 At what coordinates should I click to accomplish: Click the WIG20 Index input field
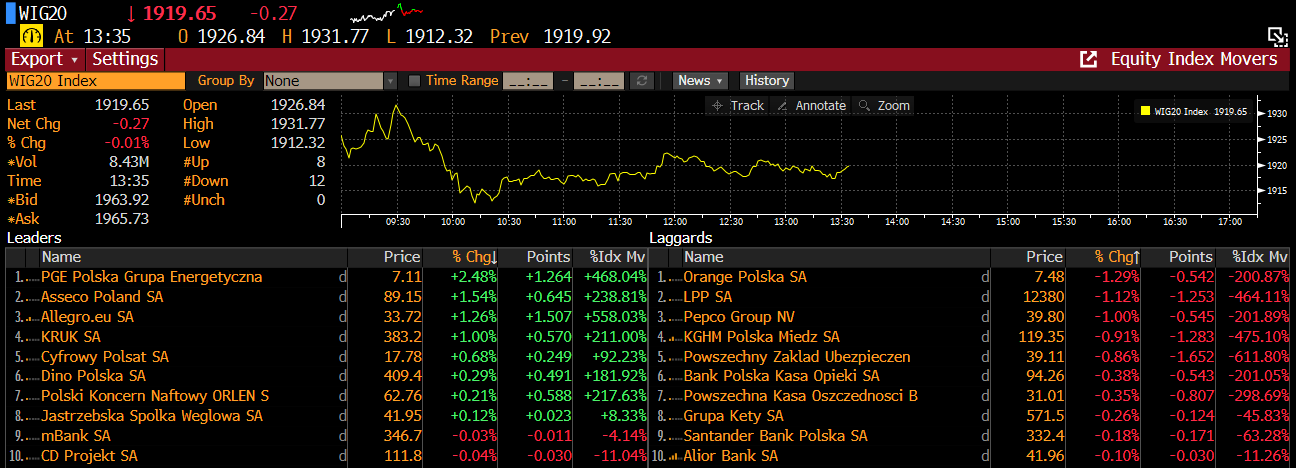point(96,81)
